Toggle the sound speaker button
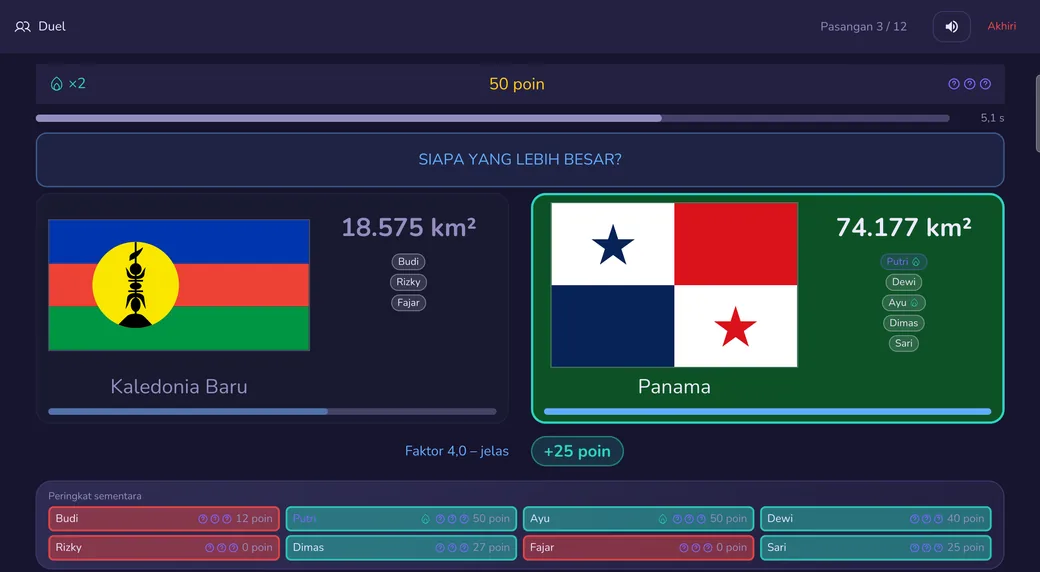Viewport: 1040px width, 572px height. [952, 27]
